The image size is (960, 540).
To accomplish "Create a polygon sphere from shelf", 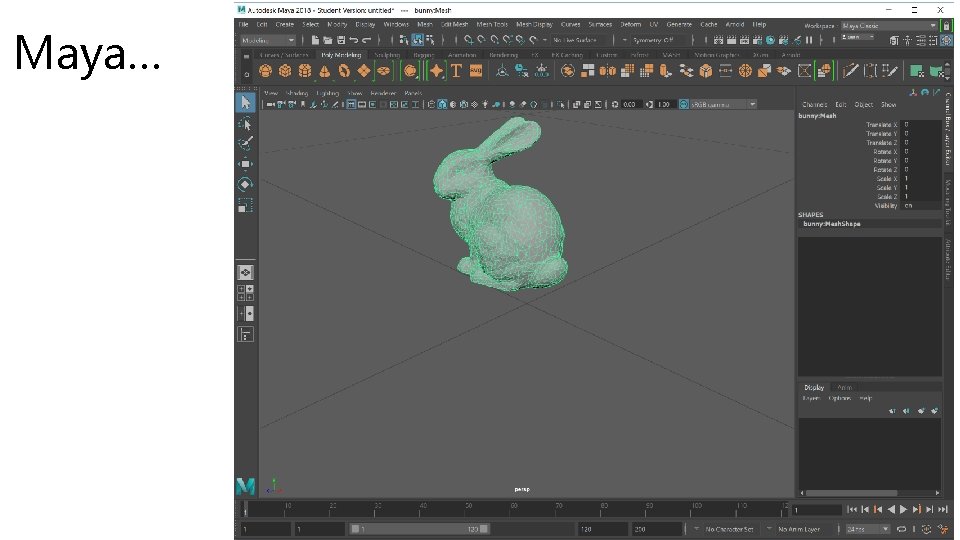I will tap(266, 71).
